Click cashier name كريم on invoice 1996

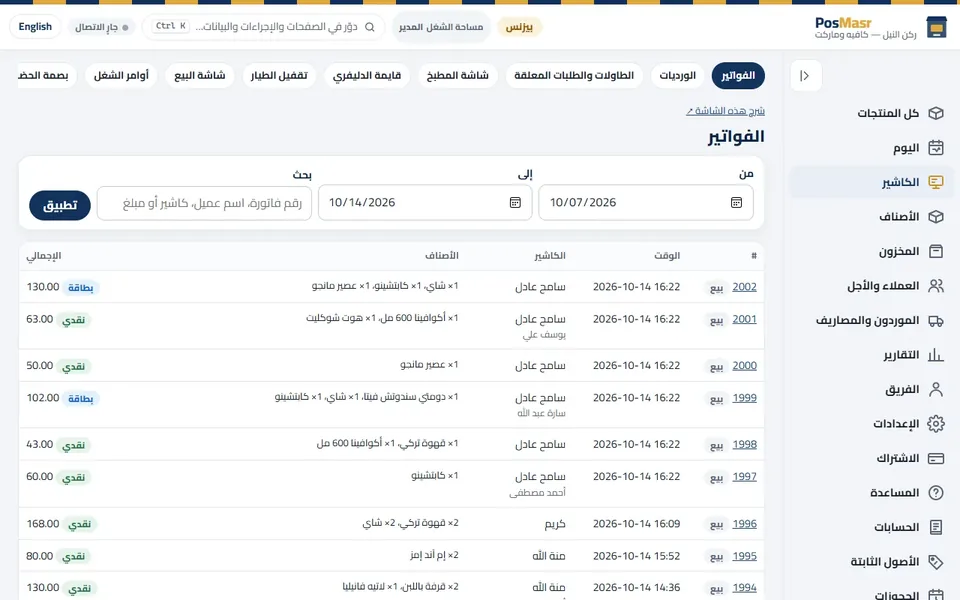(x=555, y=524)
